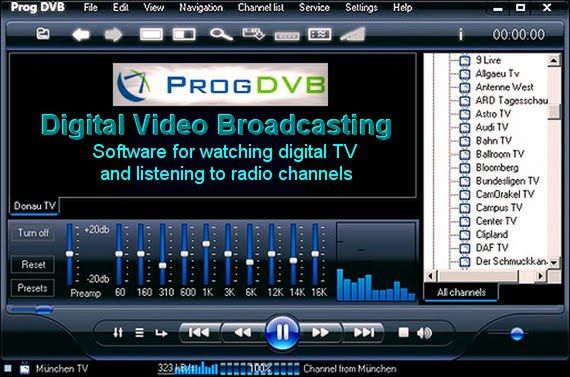Select Astro TV channel
This screenshot has width=570, height=377.
point(493,114)
